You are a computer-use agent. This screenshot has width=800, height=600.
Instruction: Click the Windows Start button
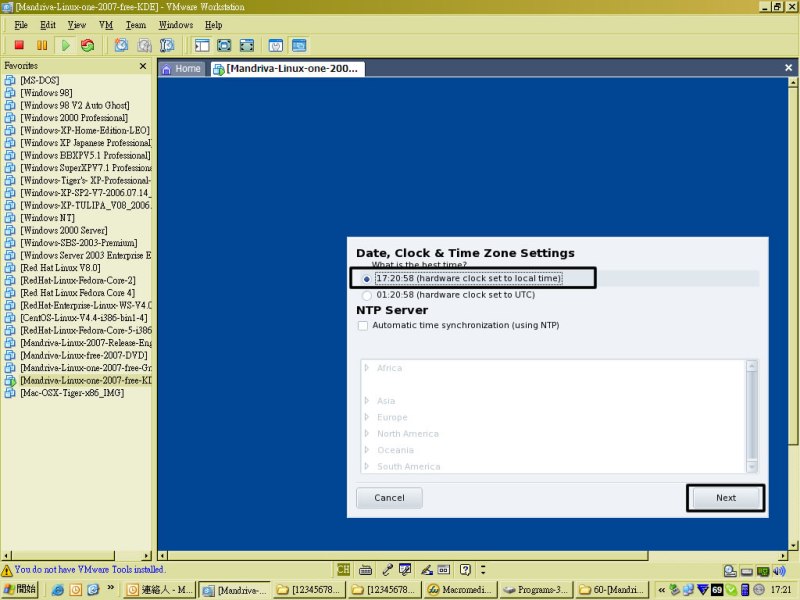pyautogui.click(x=19, y=590)
